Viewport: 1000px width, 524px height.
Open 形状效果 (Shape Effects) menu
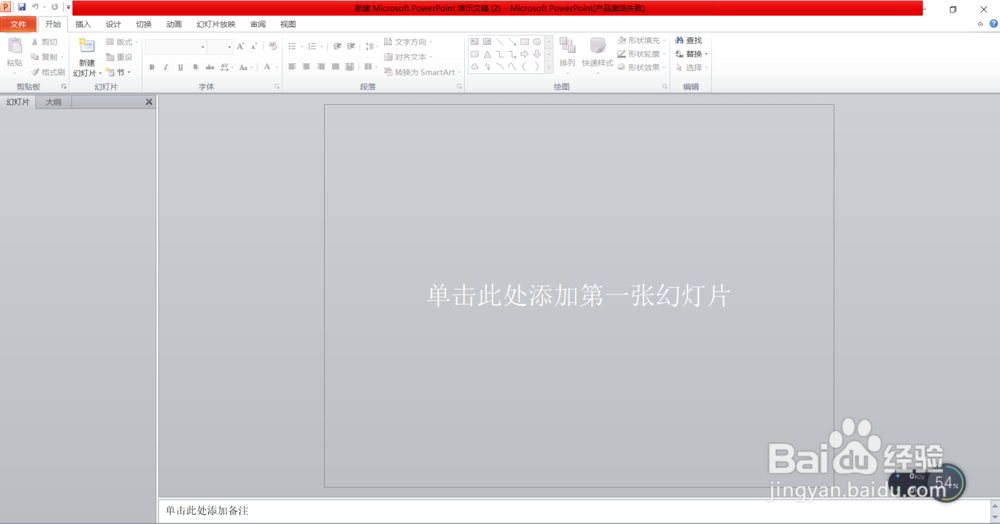641,67
